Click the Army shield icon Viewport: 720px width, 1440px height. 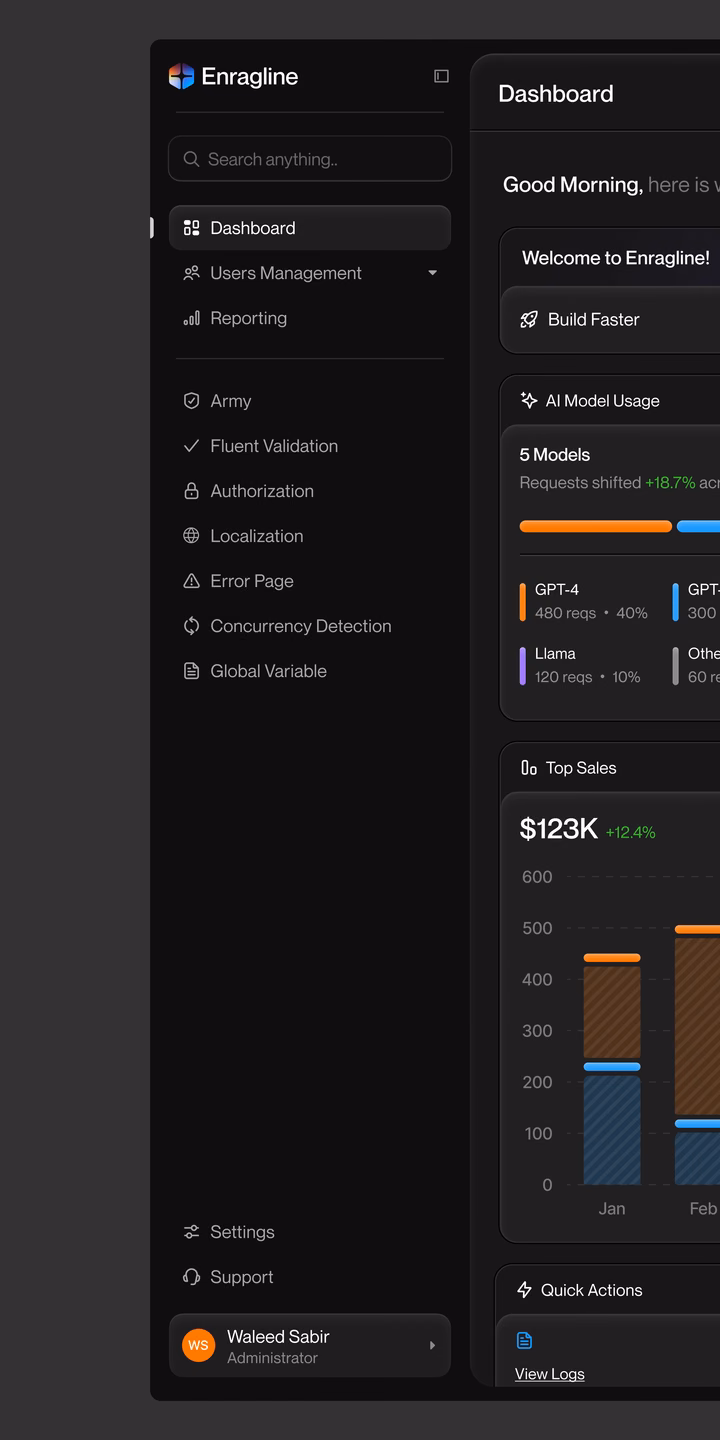click(191, 401)
